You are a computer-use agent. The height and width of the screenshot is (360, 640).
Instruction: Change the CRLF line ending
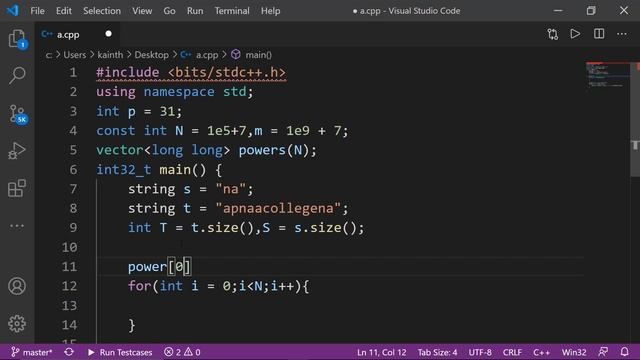coord(512,352)
